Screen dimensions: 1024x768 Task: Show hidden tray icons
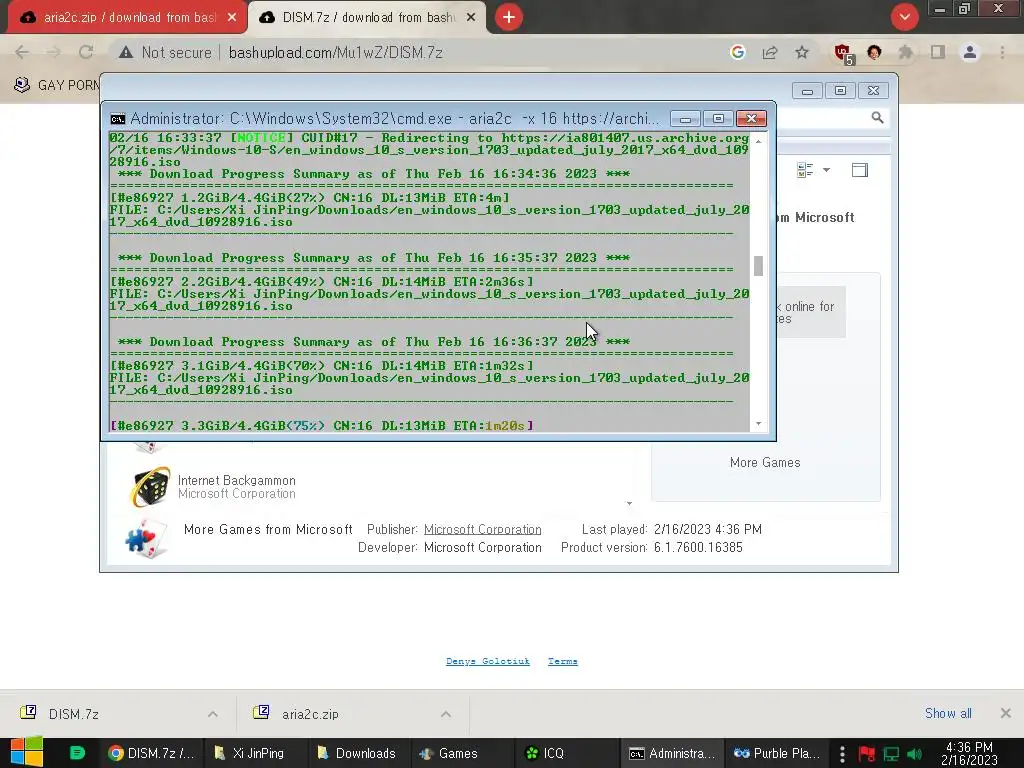842,754
